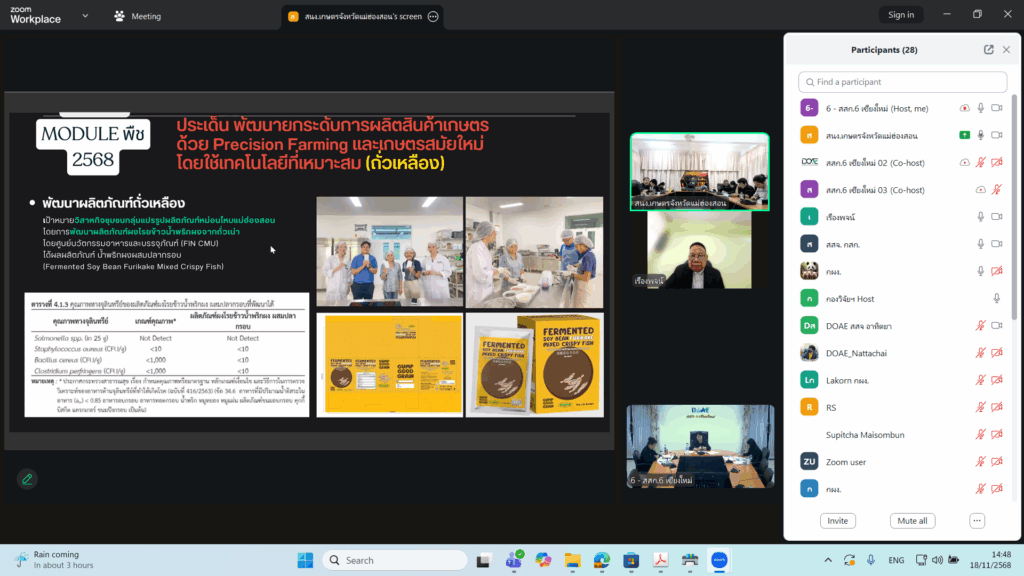This screenshot has width=1024, height=576.
Task: Show hidden system tray icons
Action: 827,560
